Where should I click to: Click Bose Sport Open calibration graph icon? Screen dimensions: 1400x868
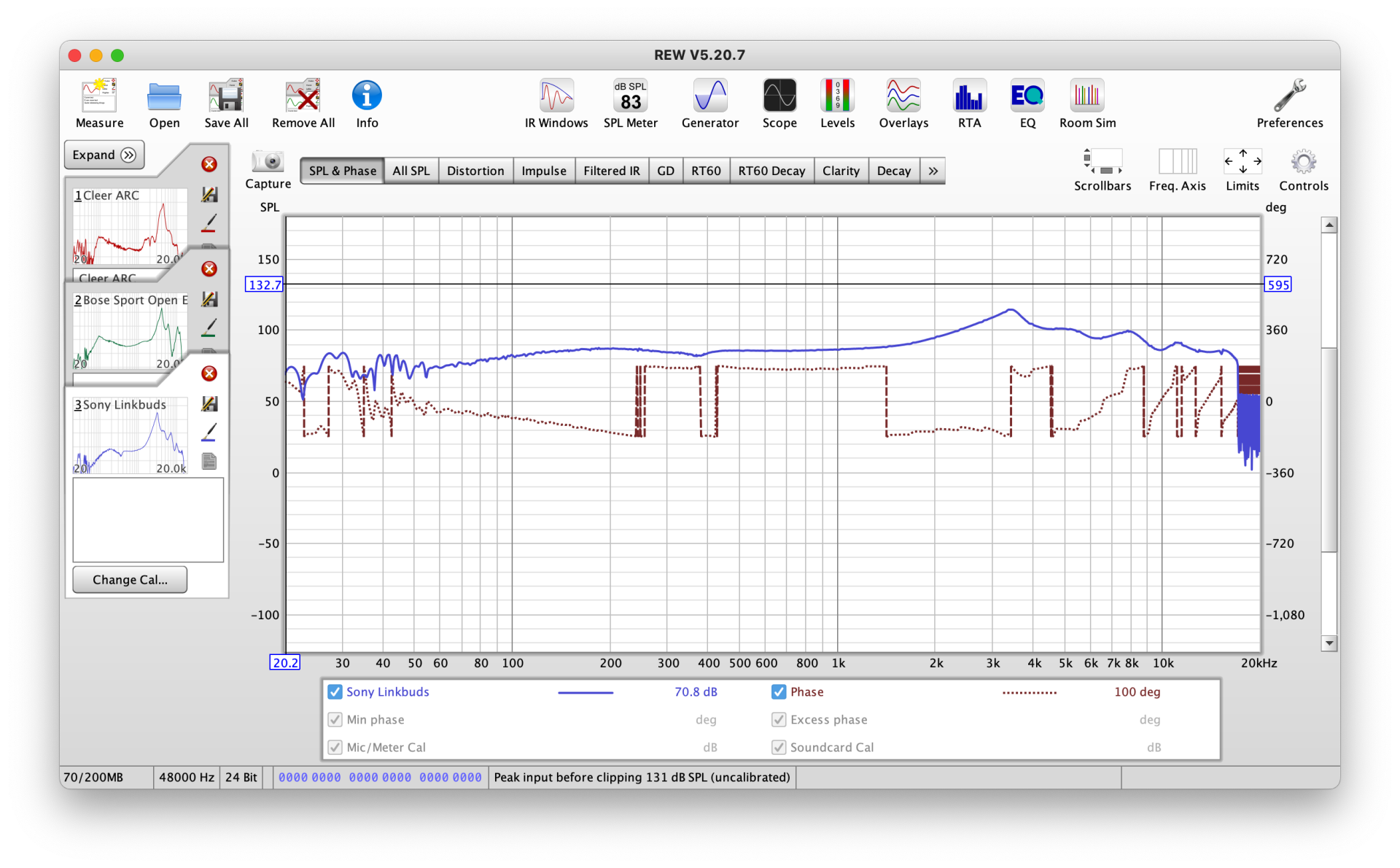(x=209, y=299)
